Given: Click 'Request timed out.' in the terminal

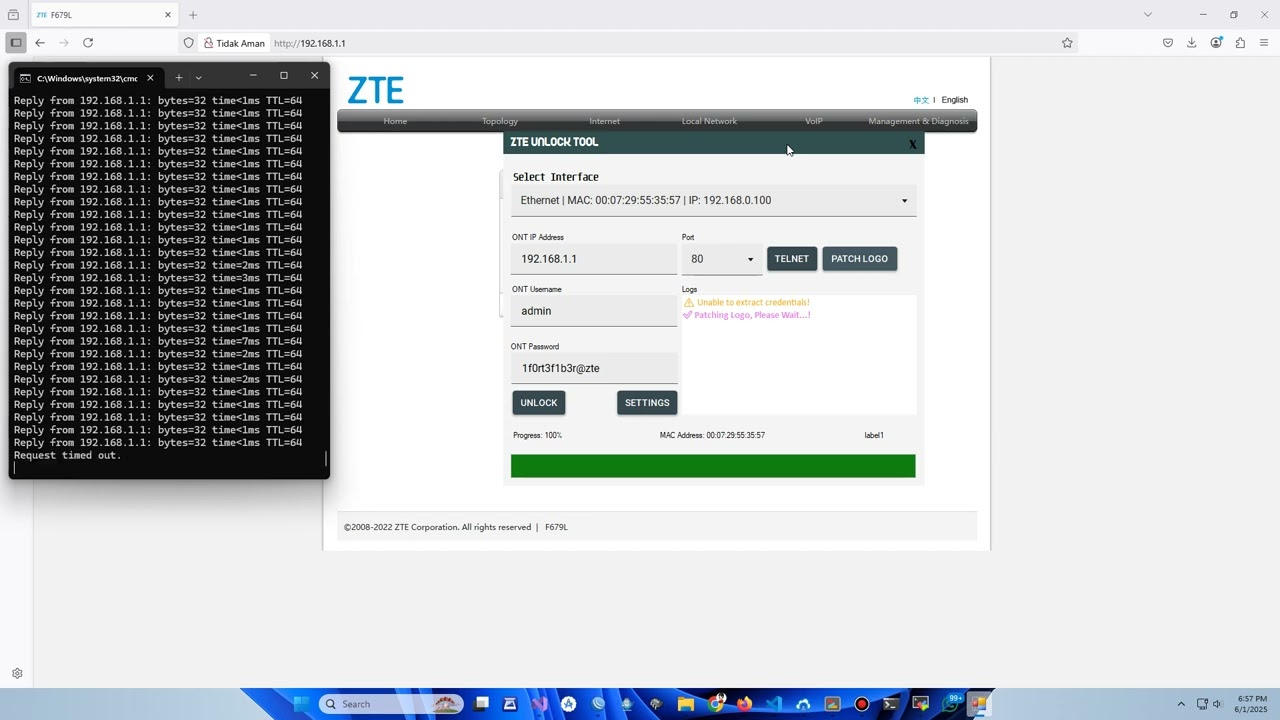Looking at the screenshot, I should 67,456.
